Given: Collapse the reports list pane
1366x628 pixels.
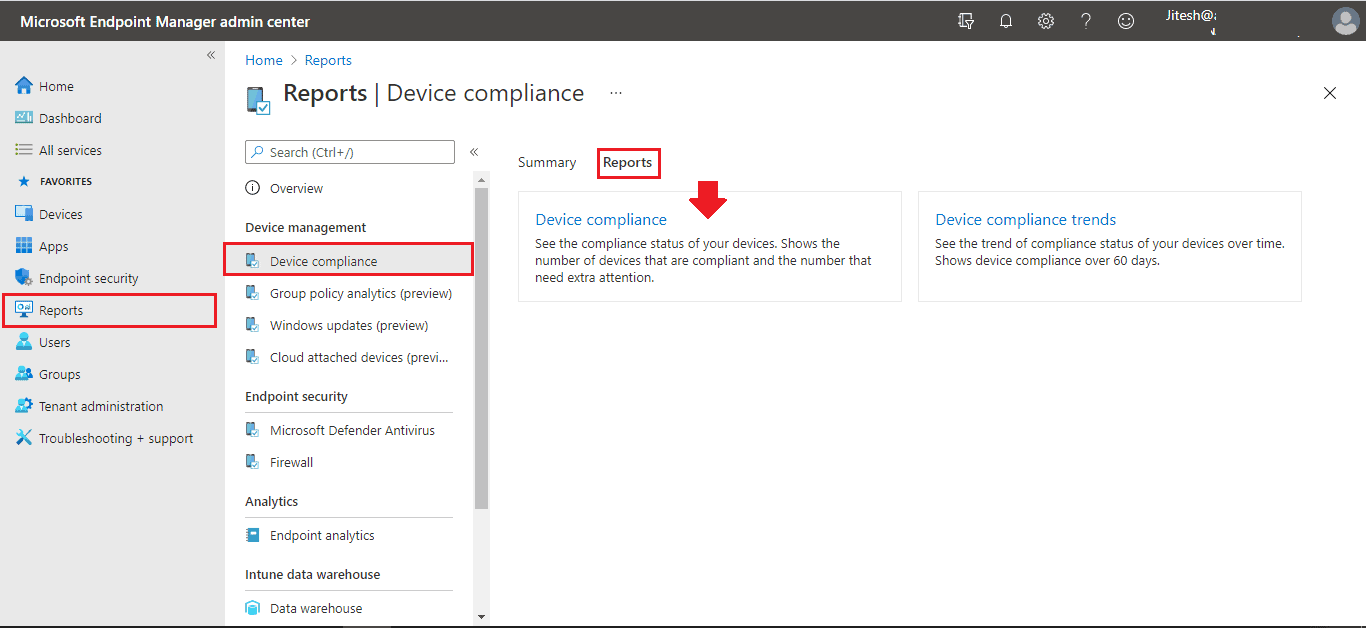Looking at the screenshot, I should pos(473,151).
